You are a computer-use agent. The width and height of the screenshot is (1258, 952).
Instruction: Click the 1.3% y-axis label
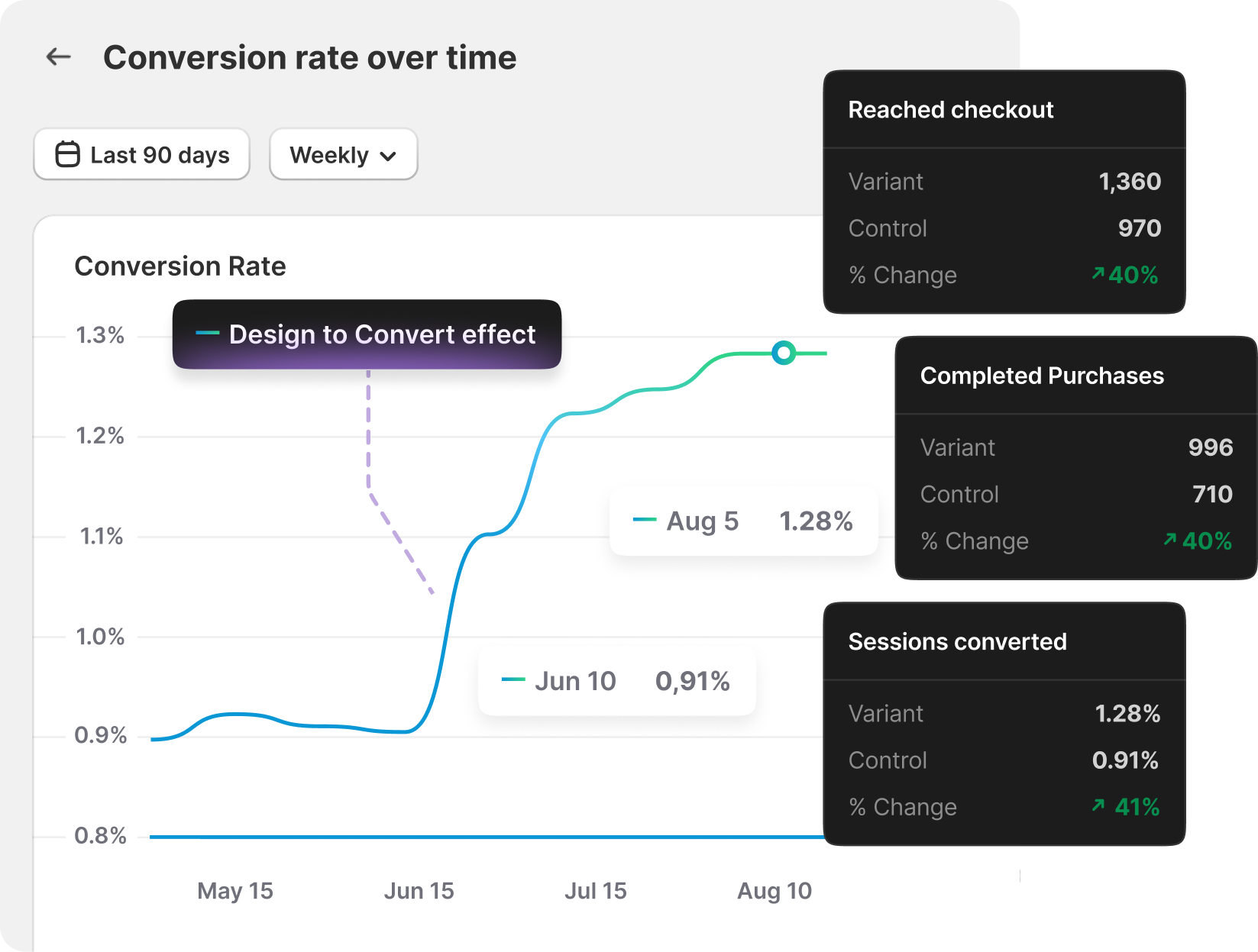tap(100, 335)
